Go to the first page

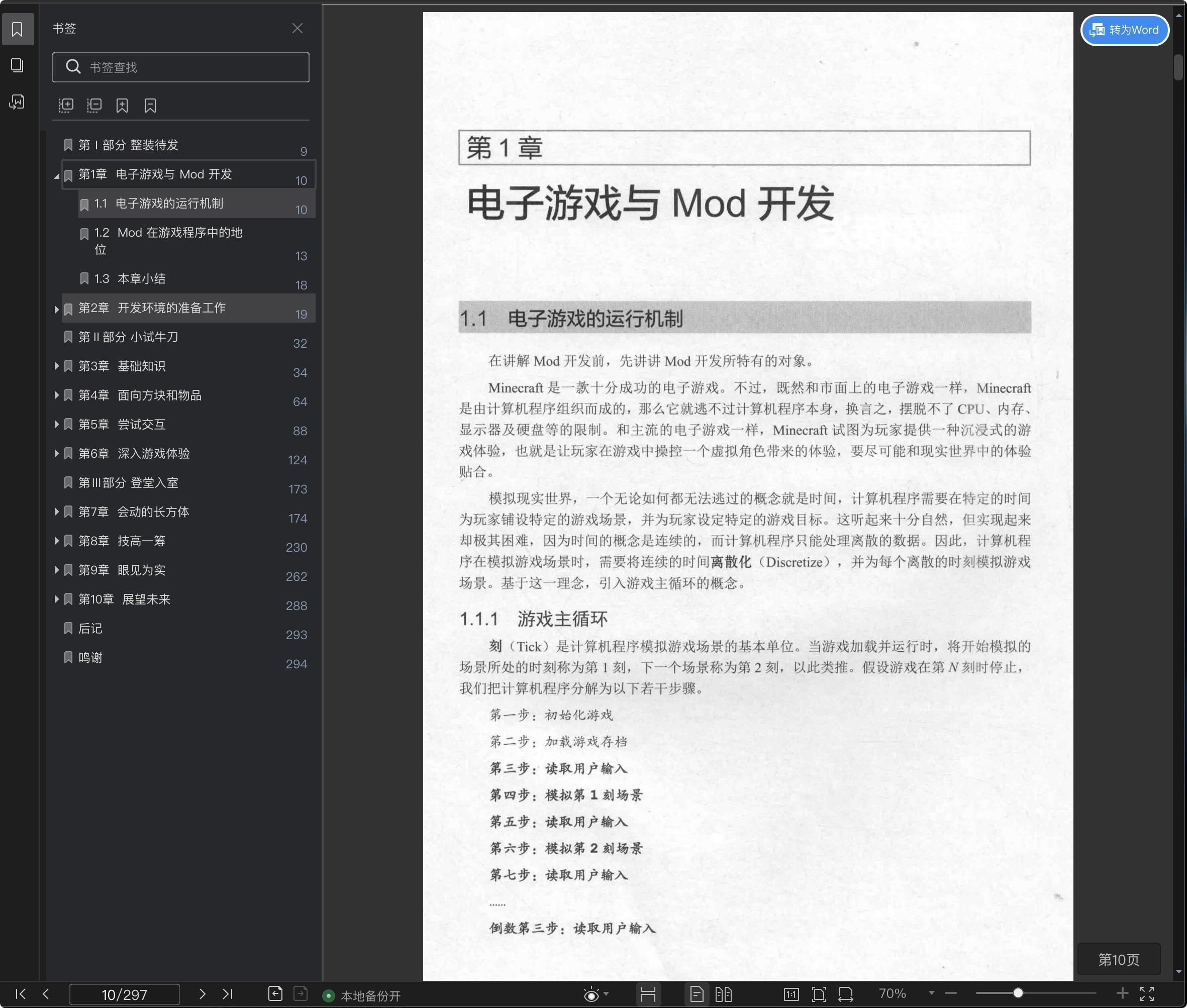[21, 994]
